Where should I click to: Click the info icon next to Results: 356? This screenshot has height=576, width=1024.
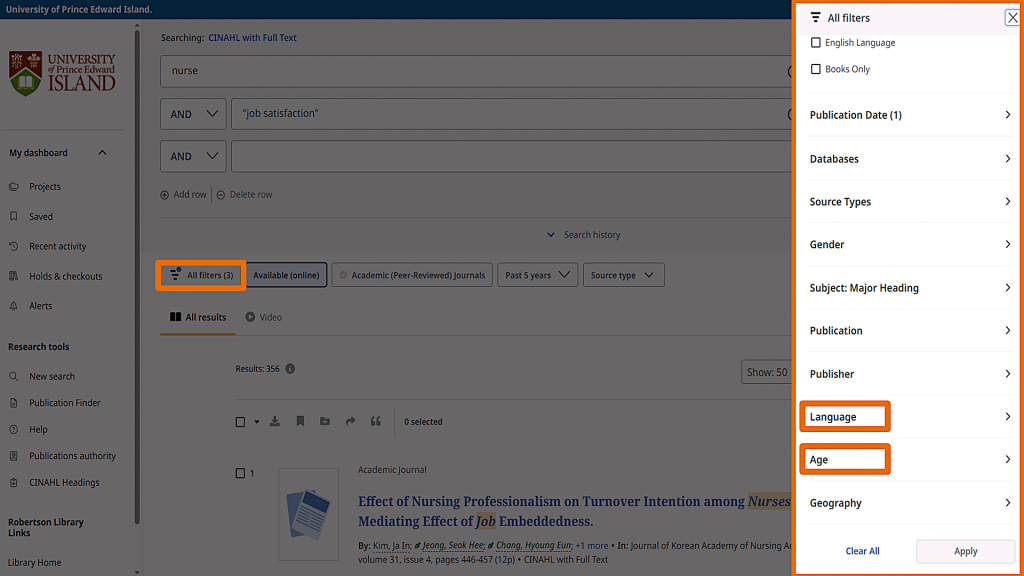[x=290, y=369]
